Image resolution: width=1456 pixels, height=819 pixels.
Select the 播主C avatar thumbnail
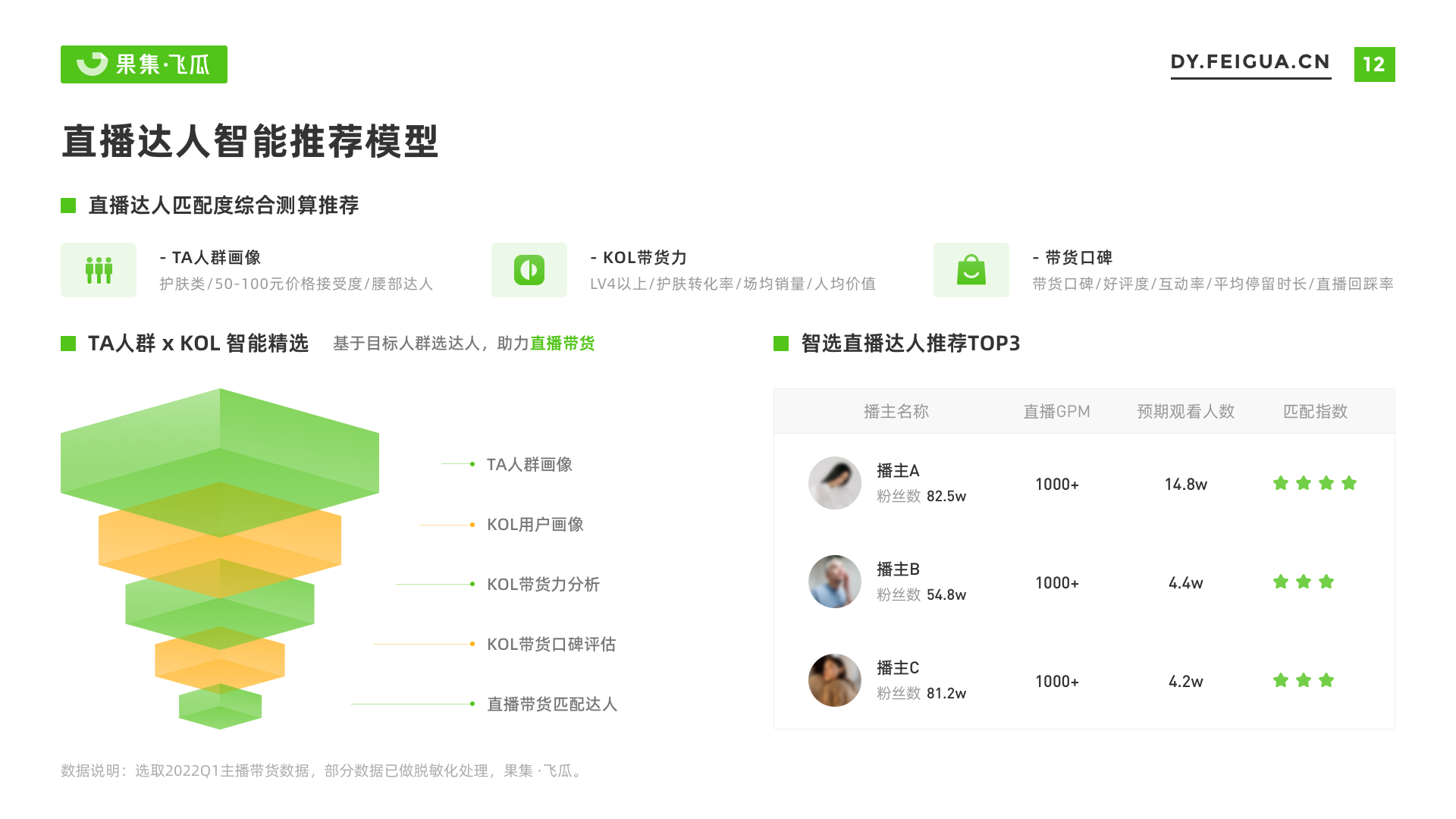click(834, 680)
